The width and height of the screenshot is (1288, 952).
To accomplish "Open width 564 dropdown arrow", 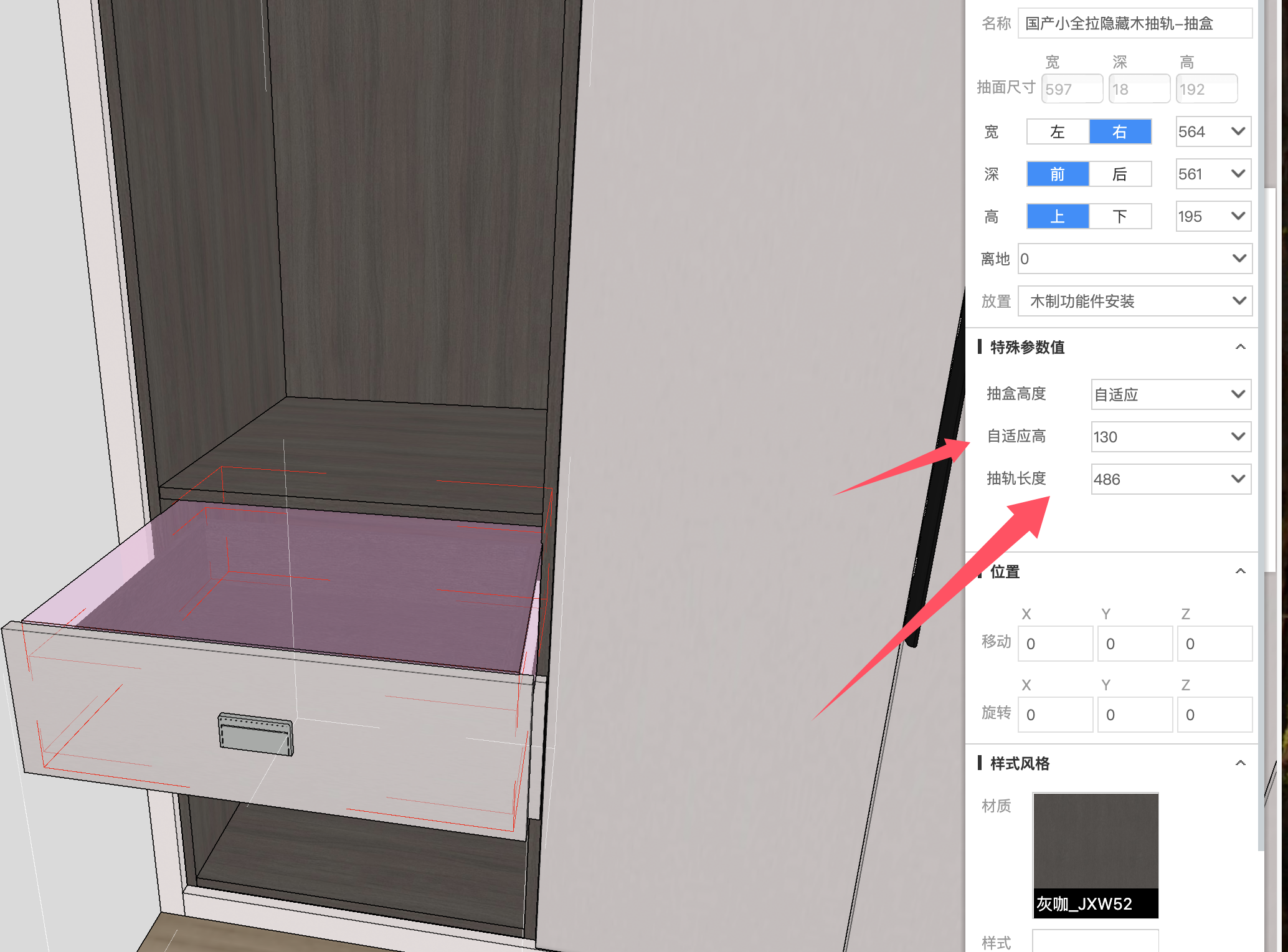I will (x=1238, y=131).
